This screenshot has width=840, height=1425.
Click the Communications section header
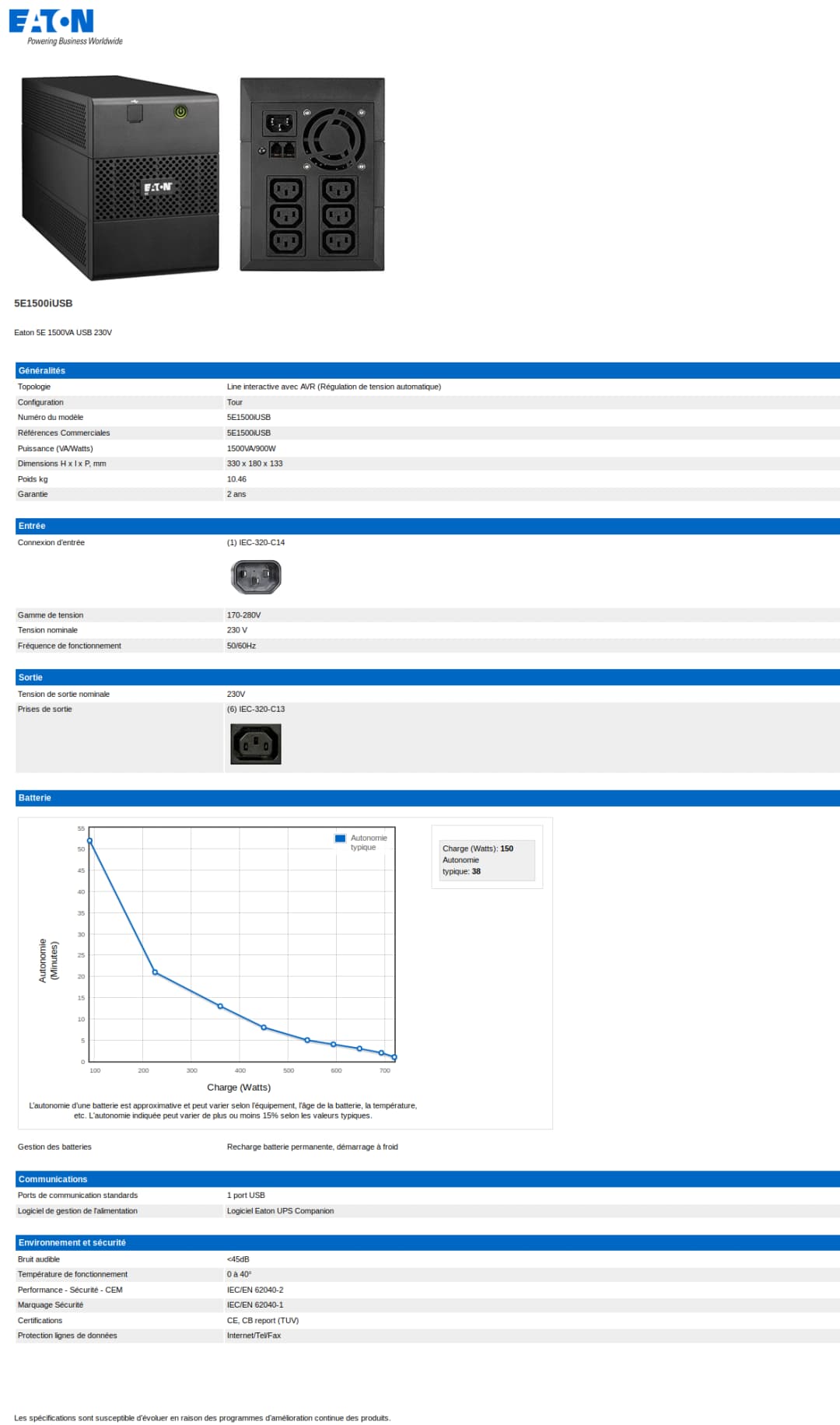click(x=428, y=1179)
